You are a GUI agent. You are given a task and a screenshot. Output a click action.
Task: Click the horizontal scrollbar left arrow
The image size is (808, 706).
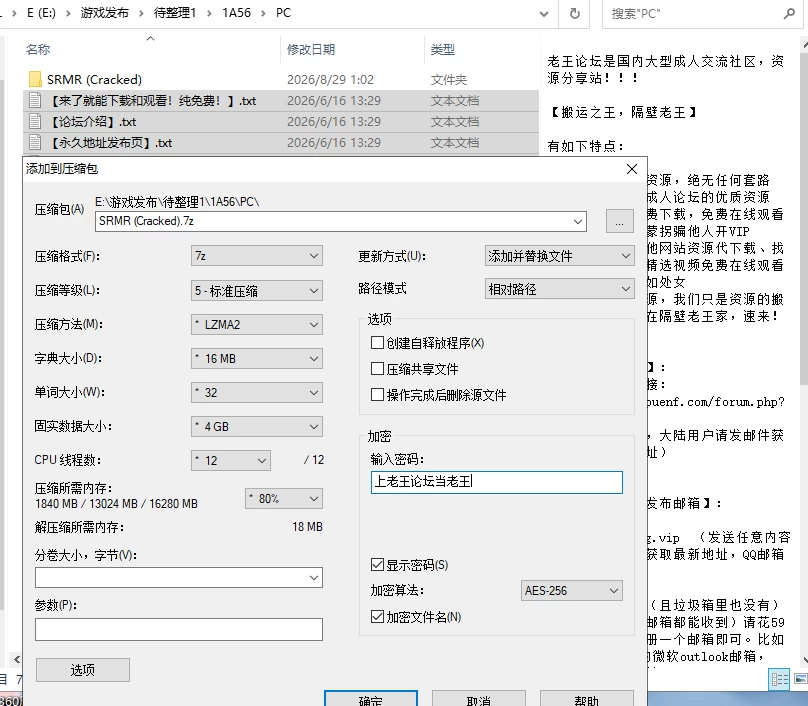17,659
